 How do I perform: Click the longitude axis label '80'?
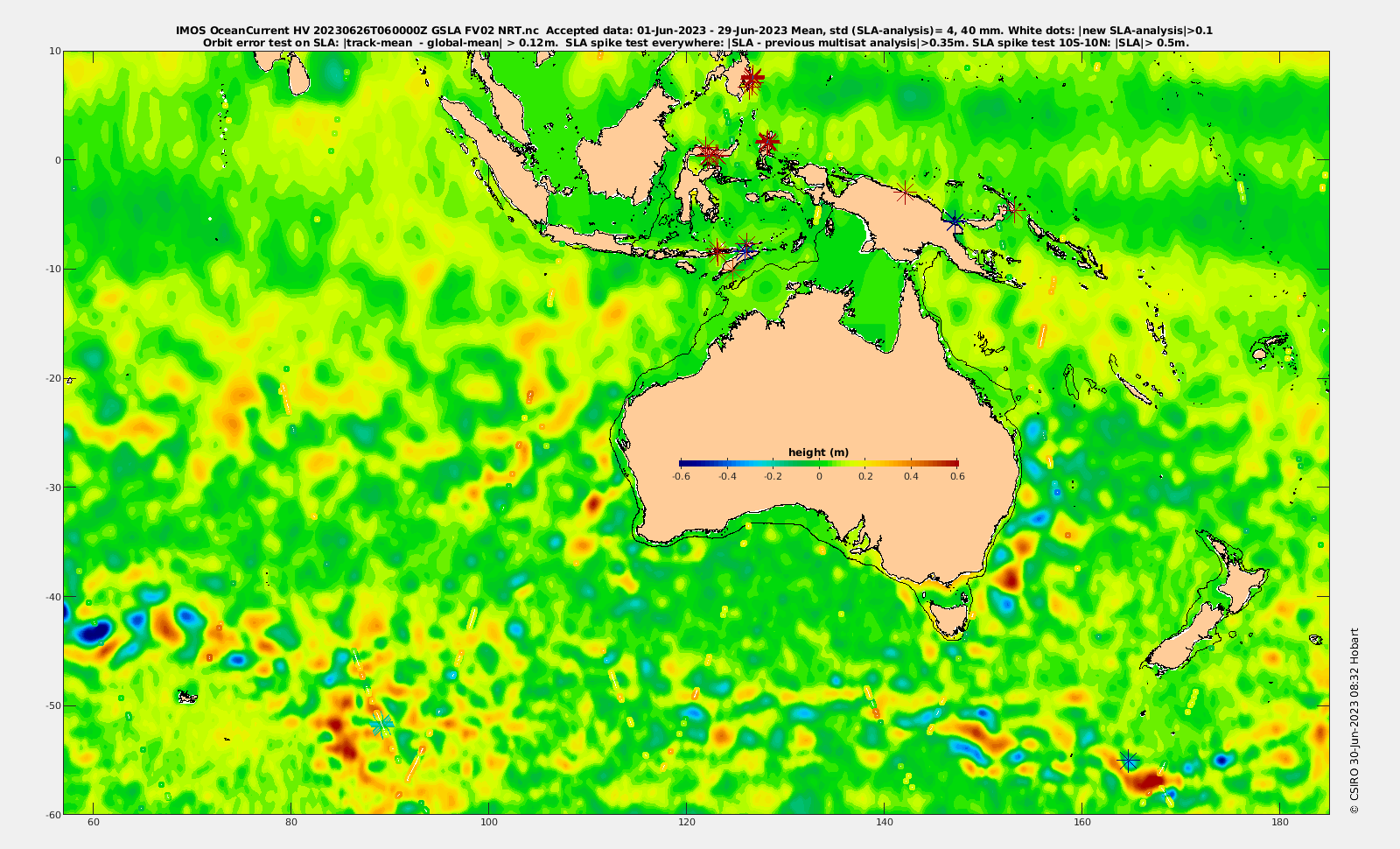tap(291, 823)
